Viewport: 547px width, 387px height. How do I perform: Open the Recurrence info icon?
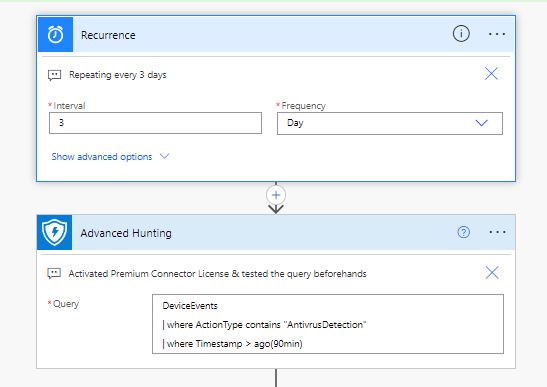(461, 34)
